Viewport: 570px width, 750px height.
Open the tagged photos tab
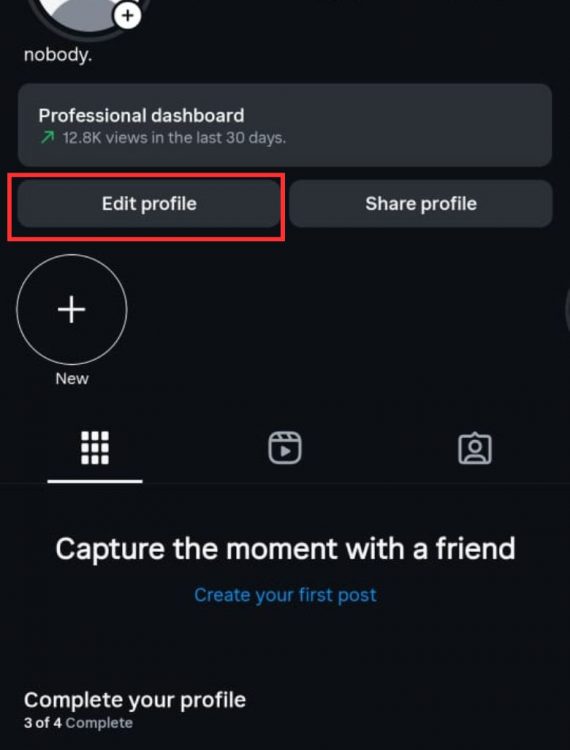[x=474, y=449]
